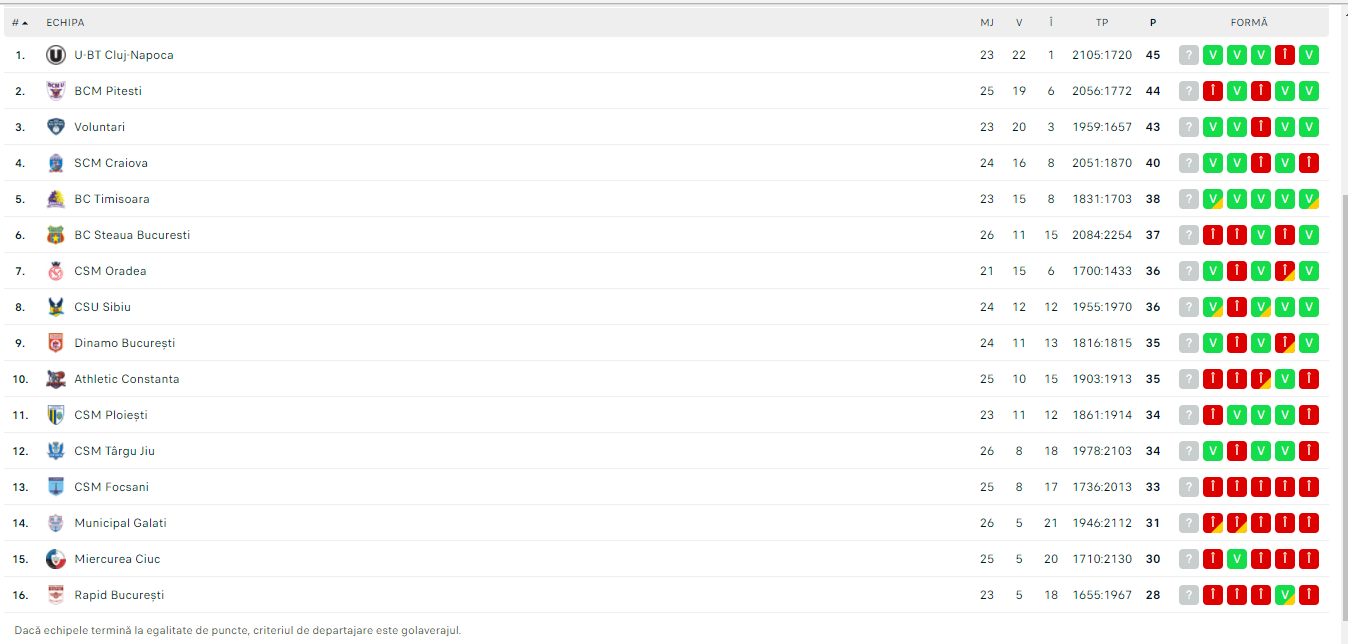Click U-BT Cluj-Napoca's red loss form badge
The width and height of the screenshot is (1348, 644).
pyautogui.click(x=1285, y=55)
